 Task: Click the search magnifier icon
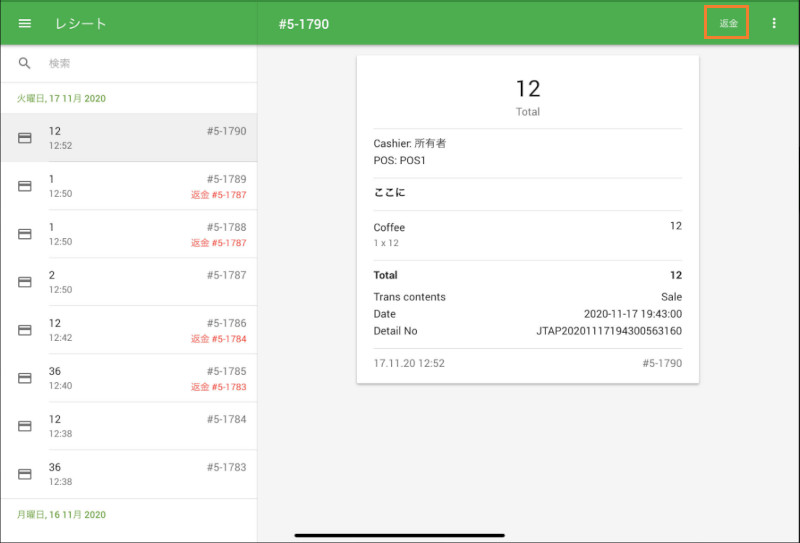click(x=24, y=63)
